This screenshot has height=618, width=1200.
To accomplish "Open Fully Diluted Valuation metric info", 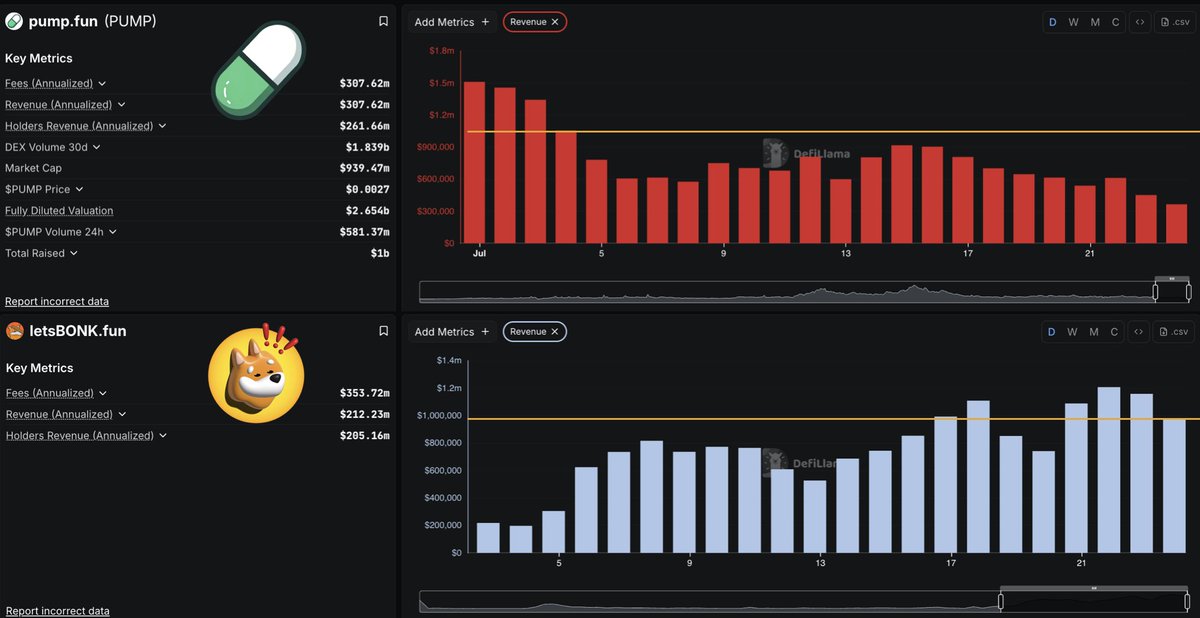I will coord(59,211).
